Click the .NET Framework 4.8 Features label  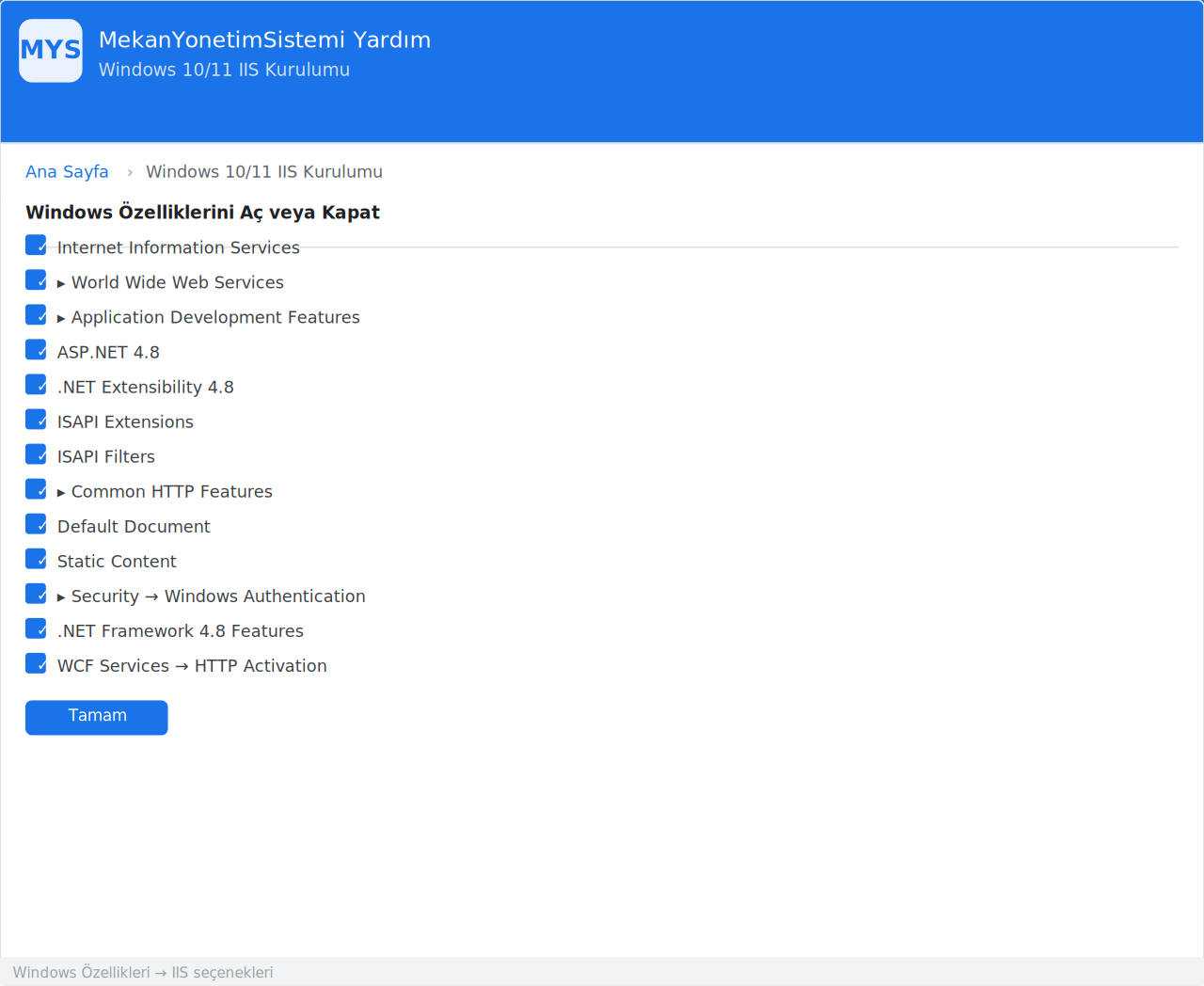(181, 630)
